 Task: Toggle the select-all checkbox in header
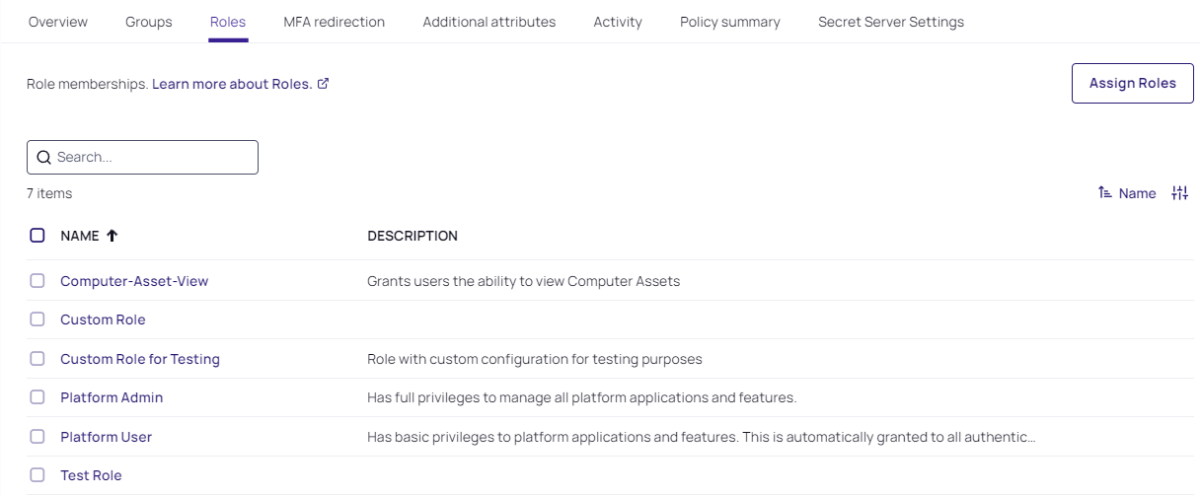(37, 236)
